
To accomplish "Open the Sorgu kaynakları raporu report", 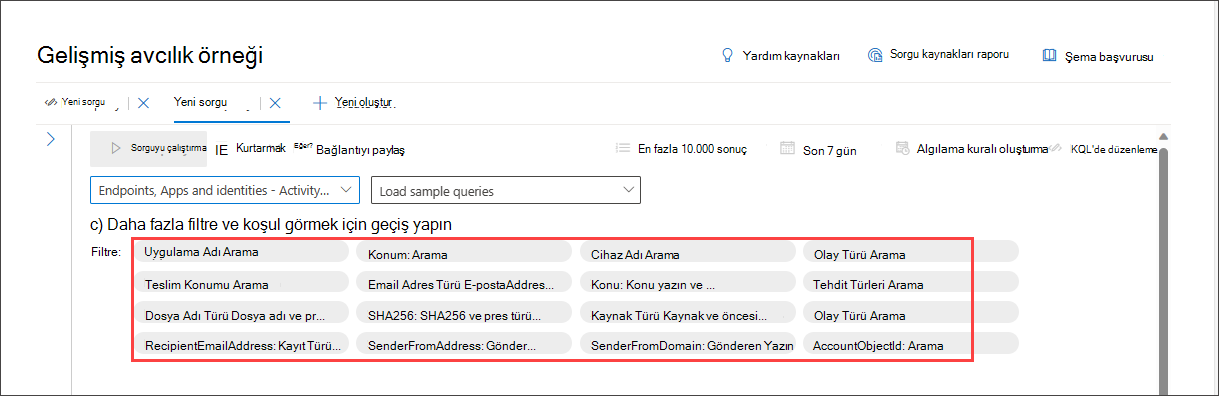I will click(938, 55).
